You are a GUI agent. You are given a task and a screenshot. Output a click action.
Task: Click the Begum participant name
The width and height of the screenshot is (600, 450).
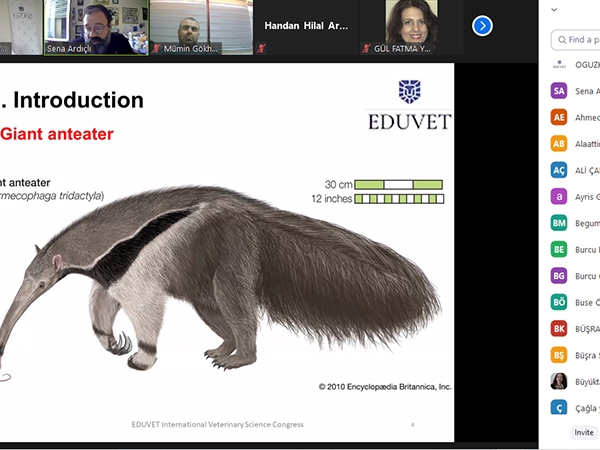pyautogui.click(x=587, y=223)
